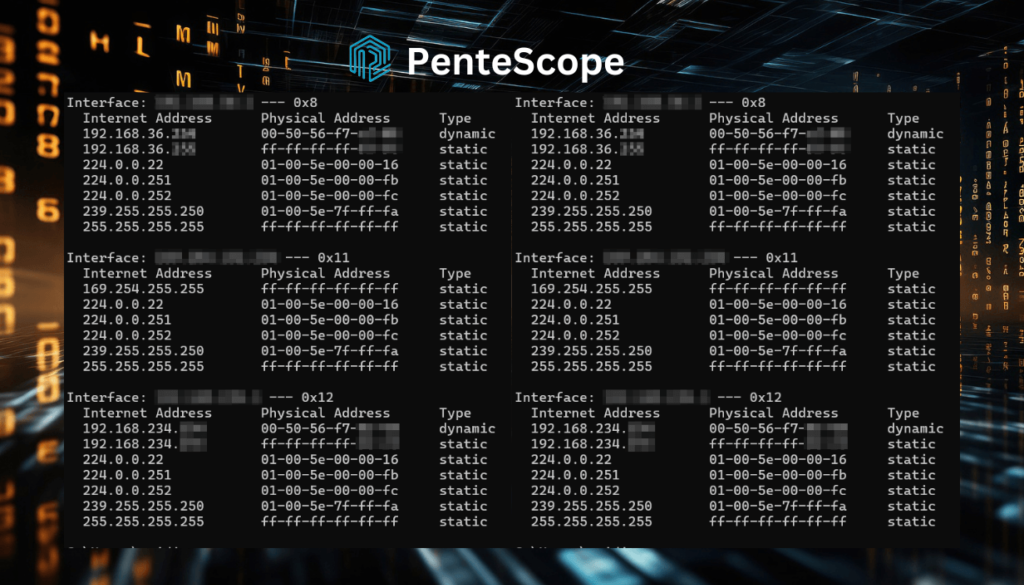
Task: Click 'dynamic' type in left 0x8 table
Action: tap(467, 134)
